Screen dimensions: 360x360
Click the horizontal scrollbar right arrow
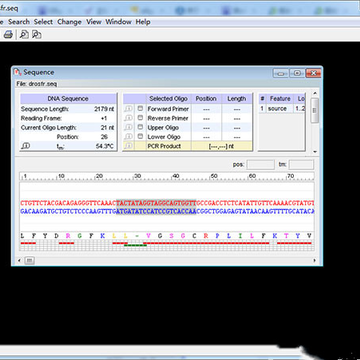pyautogui.click(x=314, y=260)
